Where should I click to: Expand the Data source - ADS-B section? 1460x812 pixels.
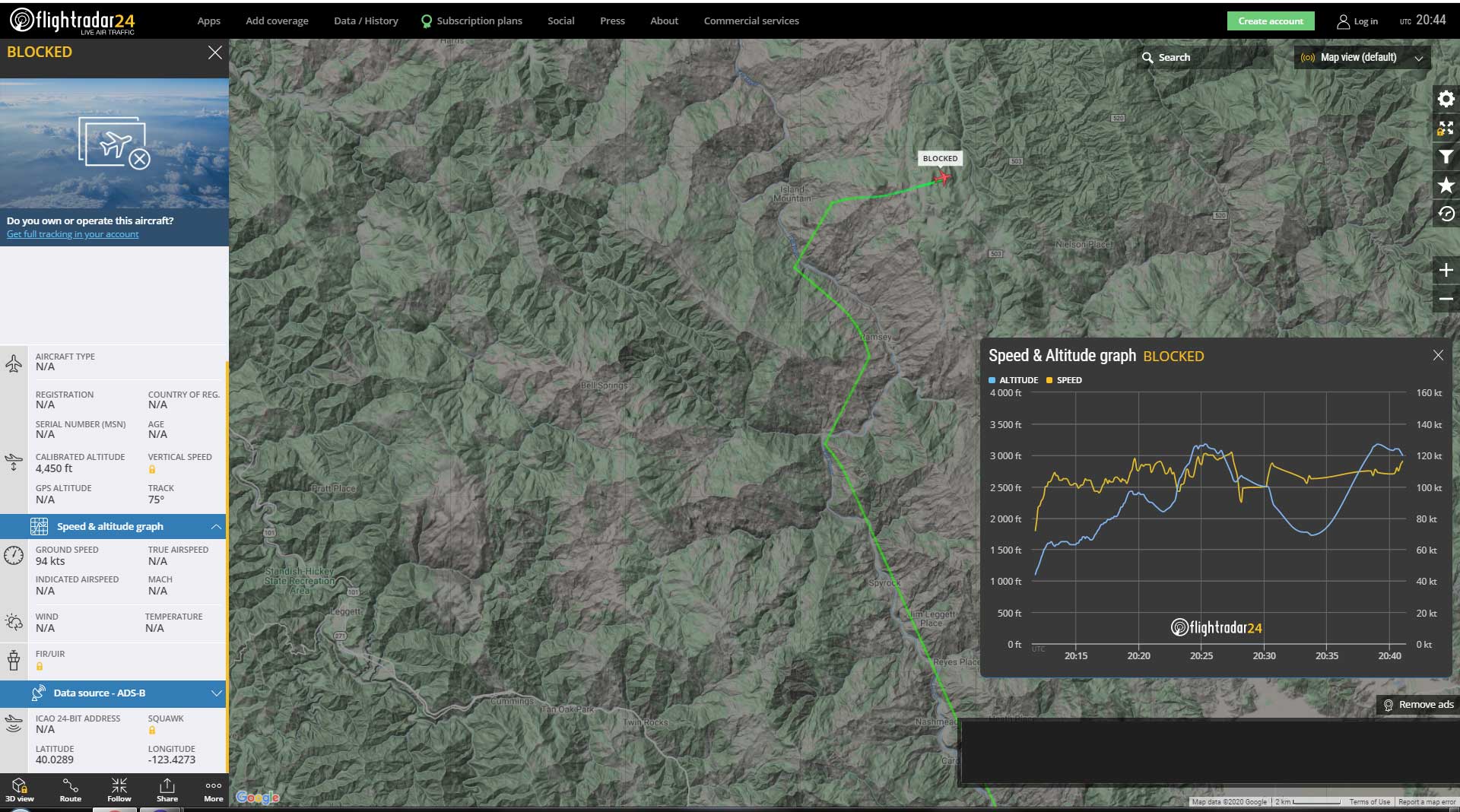[x=216, y=693]
